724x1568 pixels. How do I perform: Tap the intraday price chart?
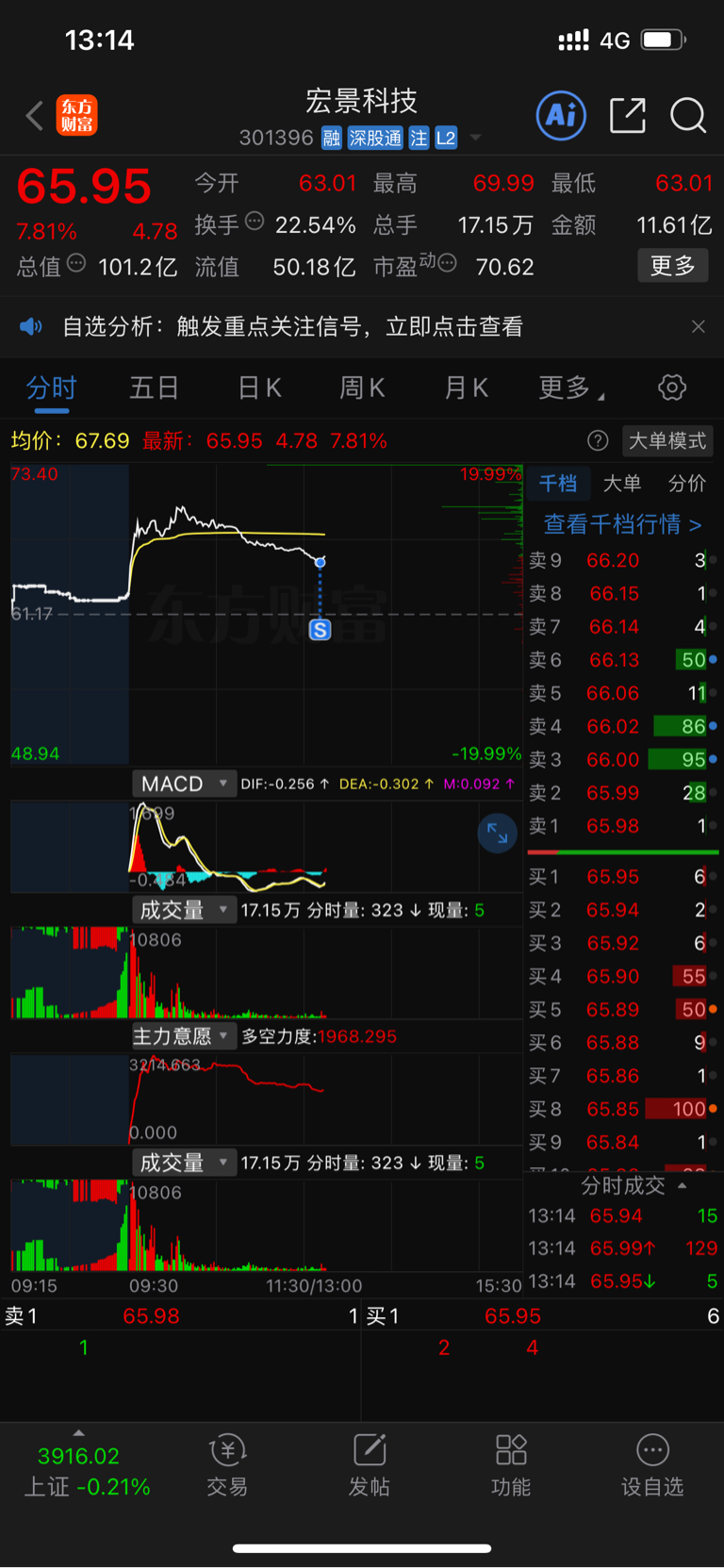pyautogui.click(x=267, y=614)
